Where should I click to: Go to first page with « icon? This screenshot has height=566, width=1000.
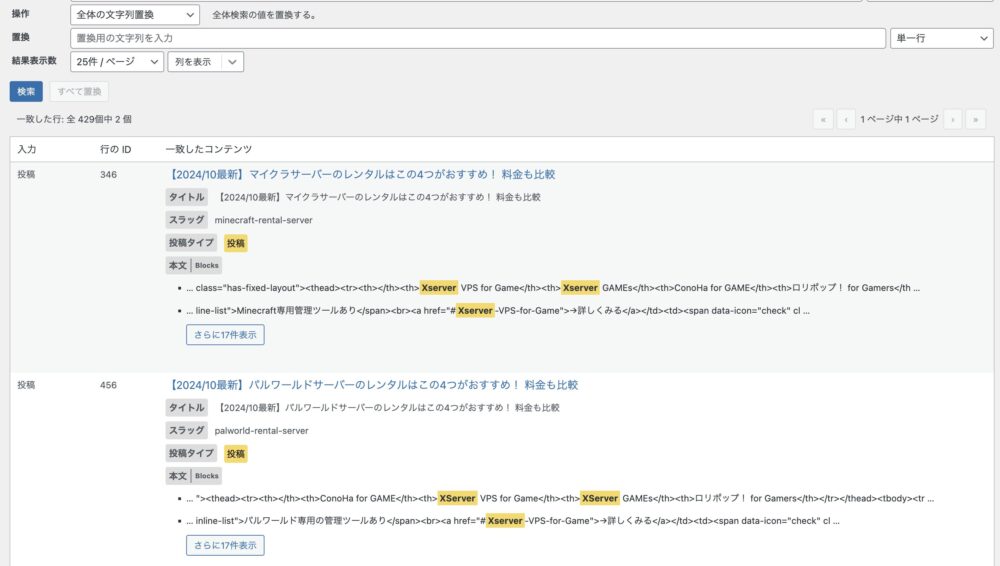[823, 119]
